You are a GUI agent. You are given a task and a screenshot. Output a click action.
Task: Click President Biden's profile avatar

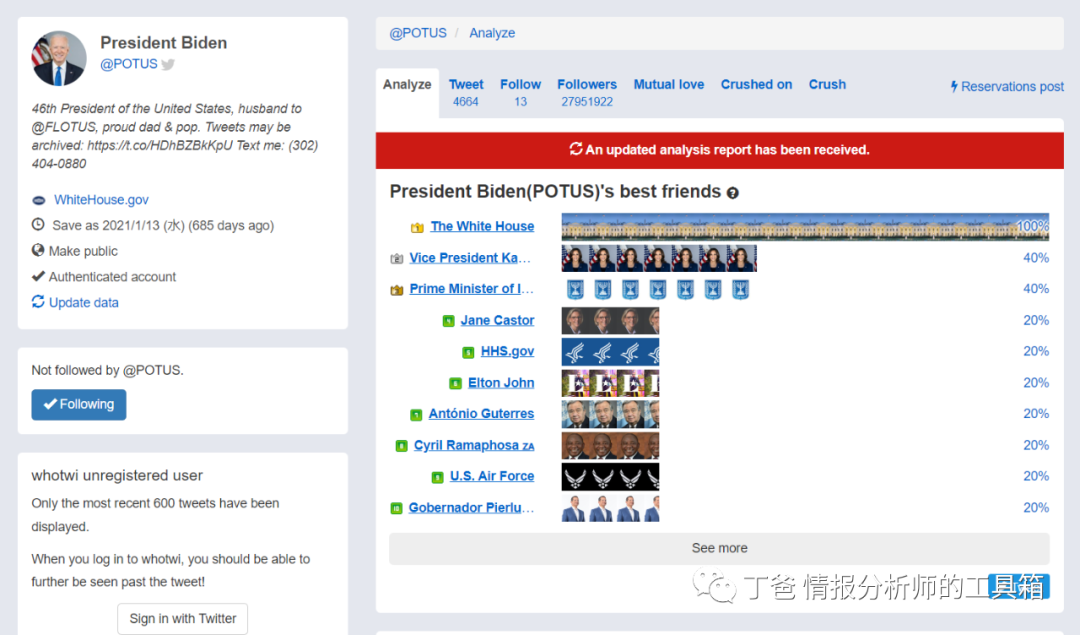pos(59,59)
